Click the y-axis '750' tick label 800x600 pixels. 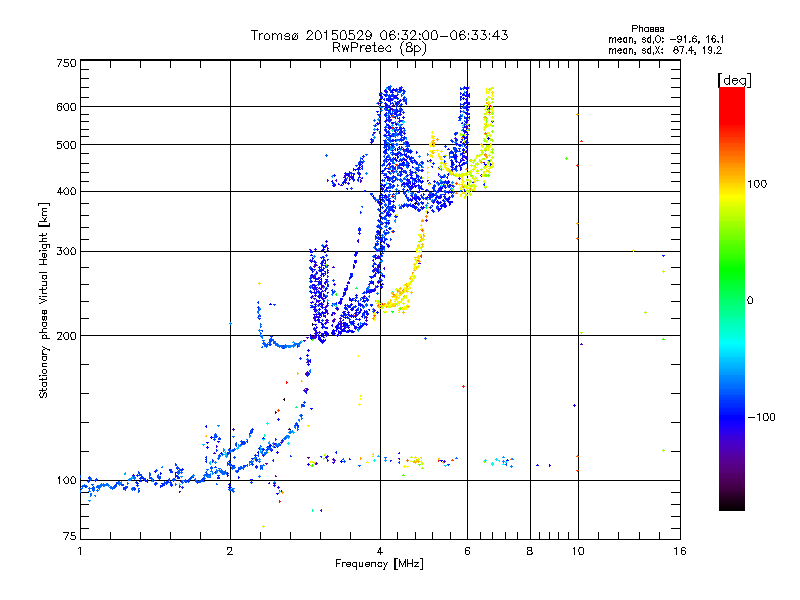pyautogui.click(x=67, y=63)
